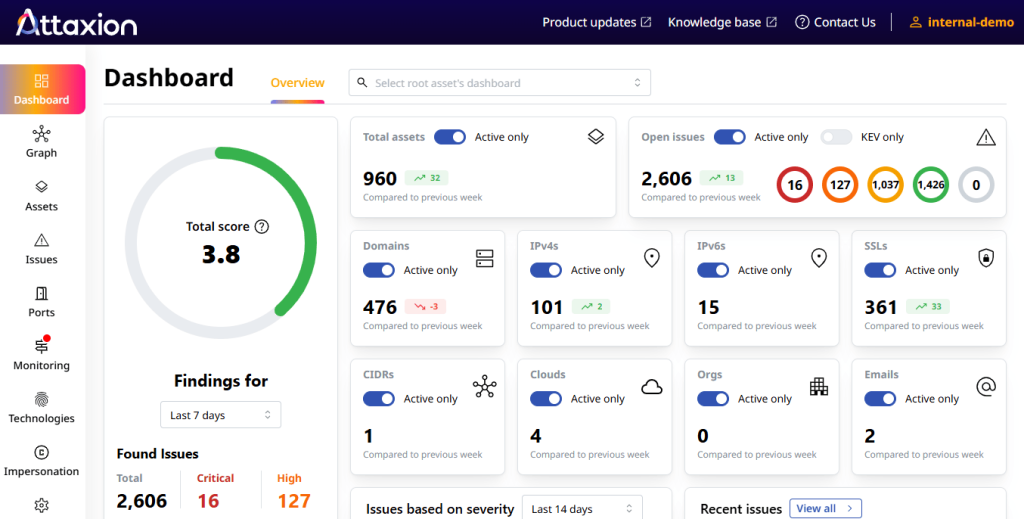
Task: Open the Last 14 days severity dropdown
Action: 582,509
